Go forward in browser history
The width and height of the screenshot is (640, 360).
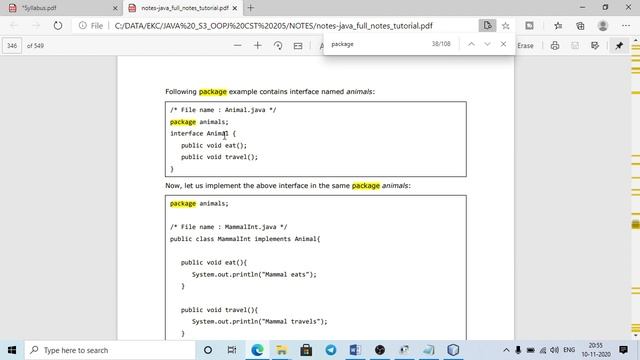coord(36,26)
